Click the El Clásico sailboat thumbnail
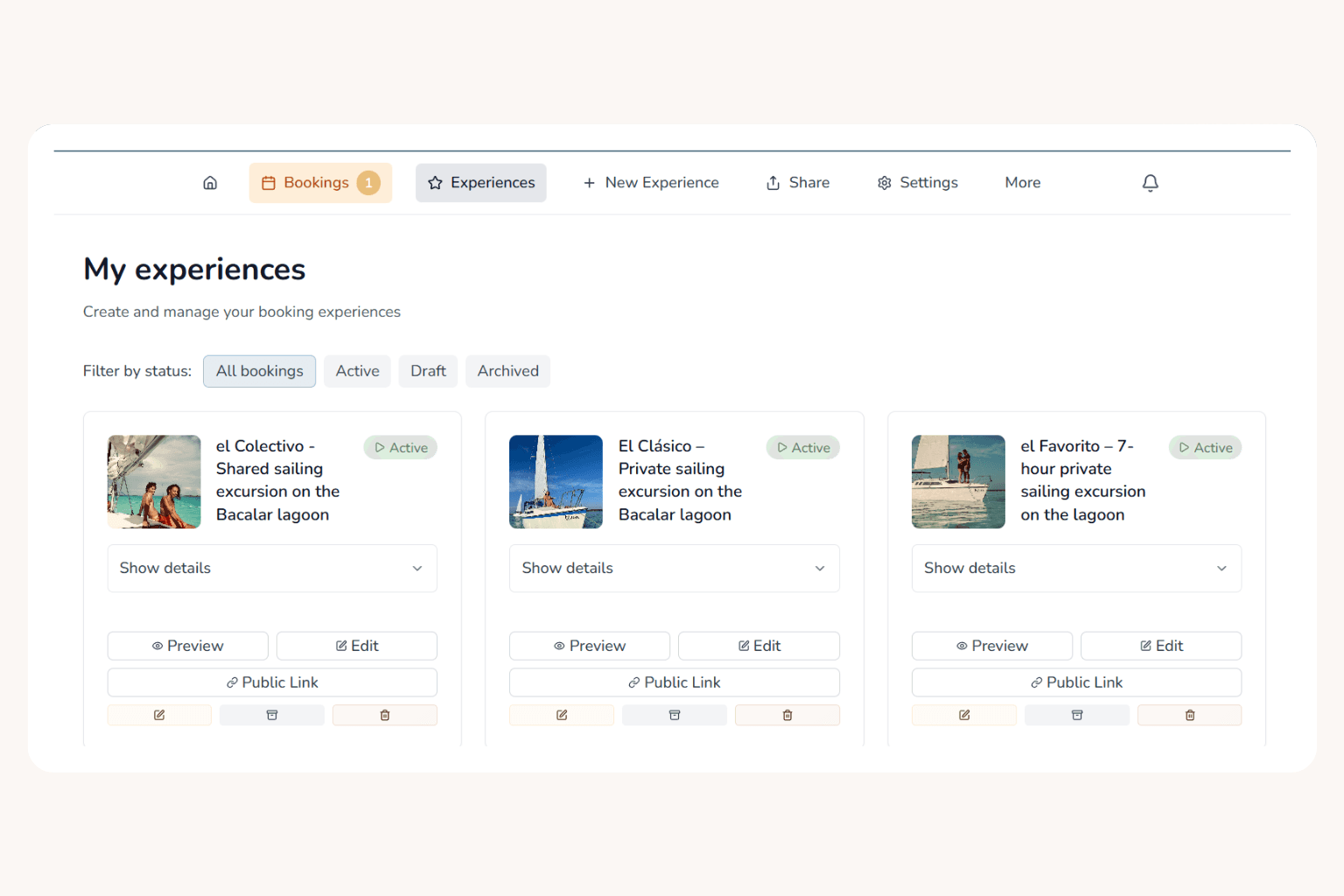The height and width of the screenshot is (896, 1344). (x=556, y=482)
